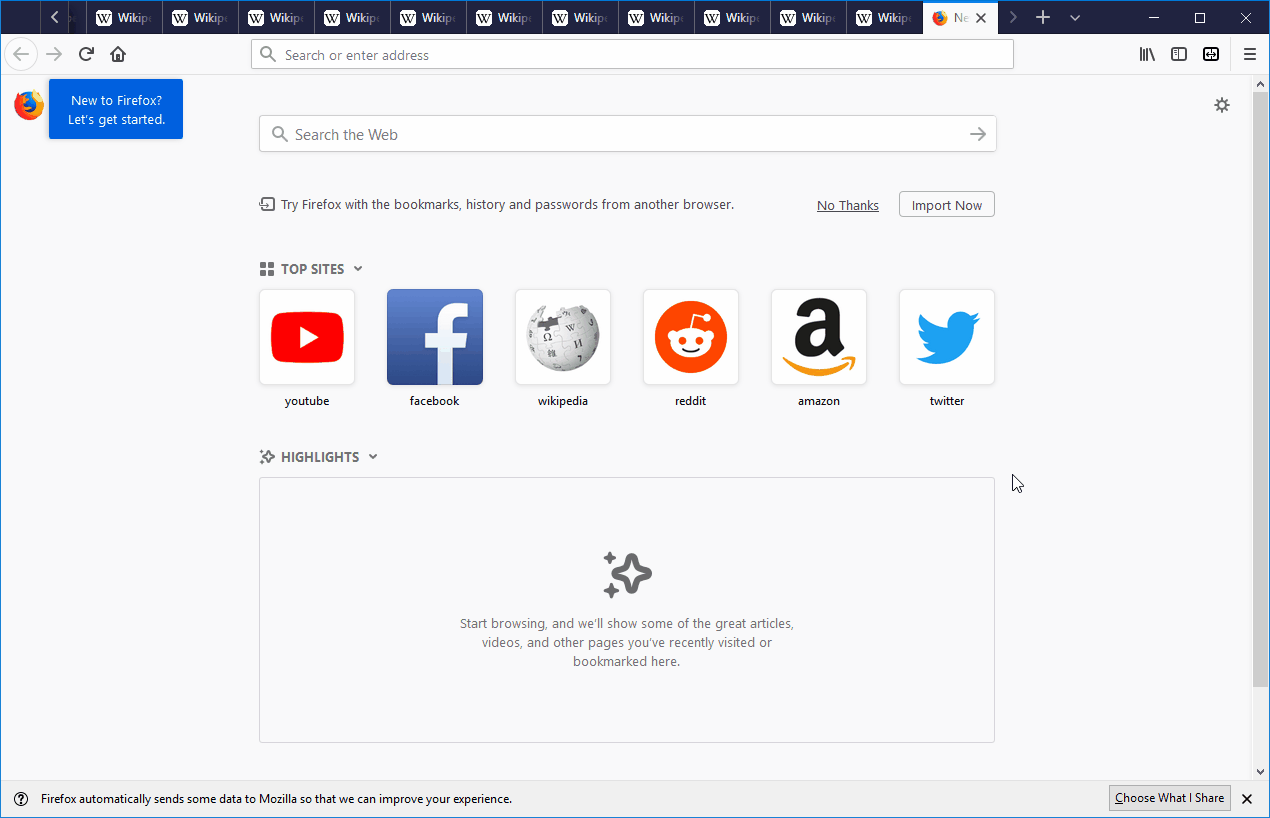Open the Library bookshelf icon

tap(1147, 54)
